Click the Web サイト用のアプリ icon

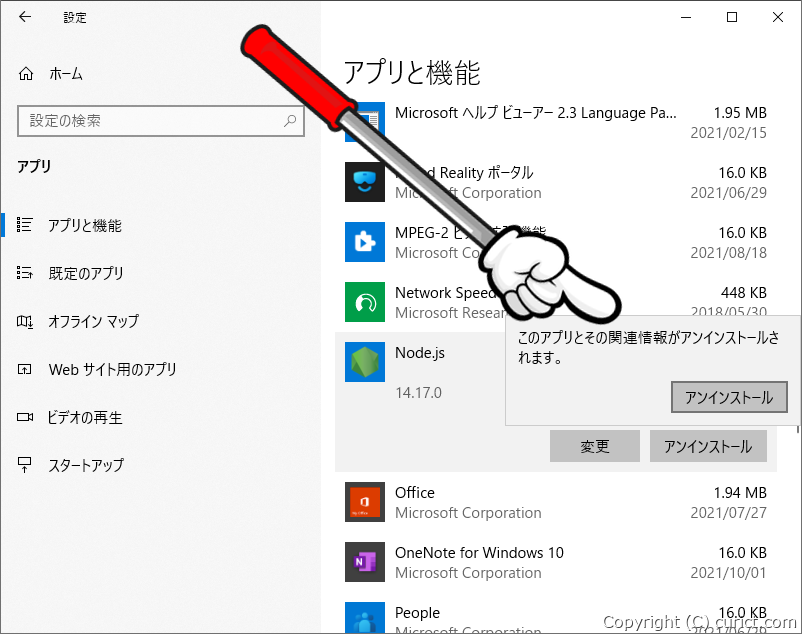point(25,369)
